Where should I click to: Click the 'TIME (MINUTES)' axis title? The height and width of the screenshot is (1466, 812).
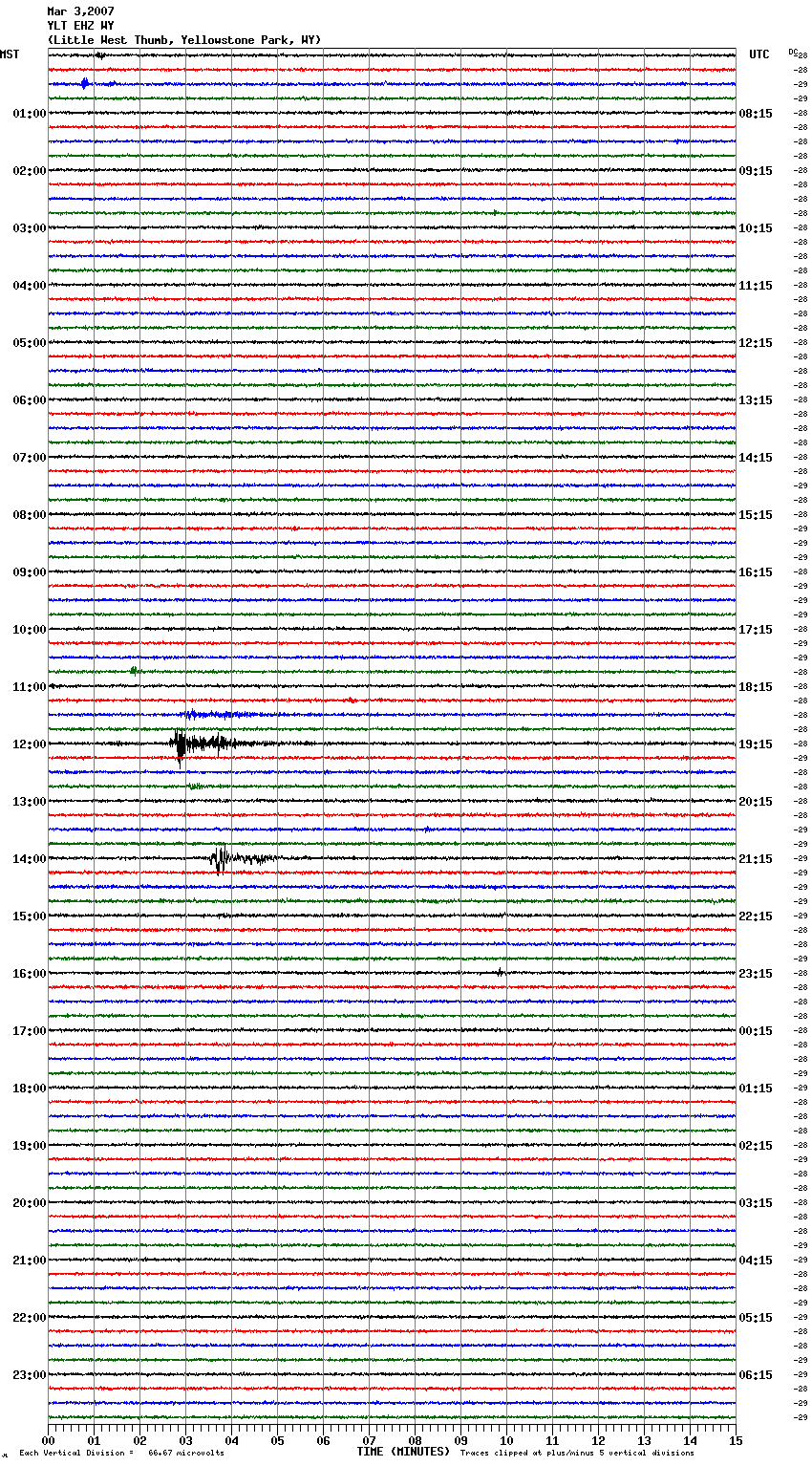click(x=403, y=1452)
